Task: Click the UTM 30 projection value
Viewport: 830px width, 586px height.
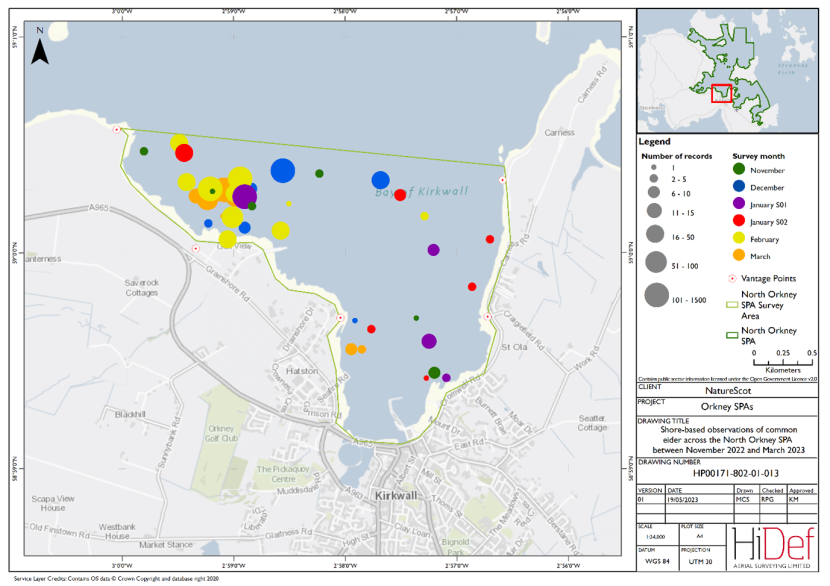Action: [x=700, y=561]
